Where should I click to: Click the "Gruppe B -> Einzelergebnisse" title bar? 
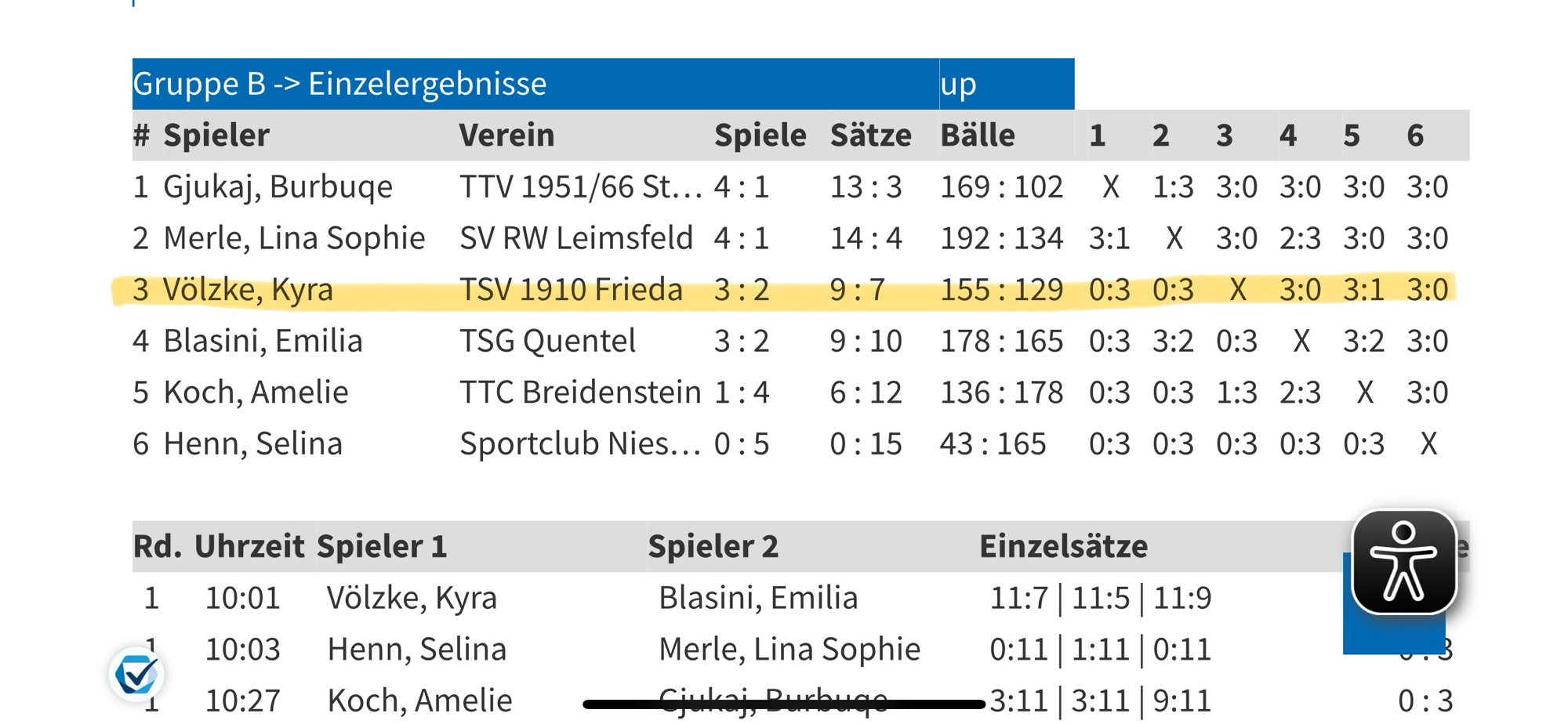coord(339,84)
